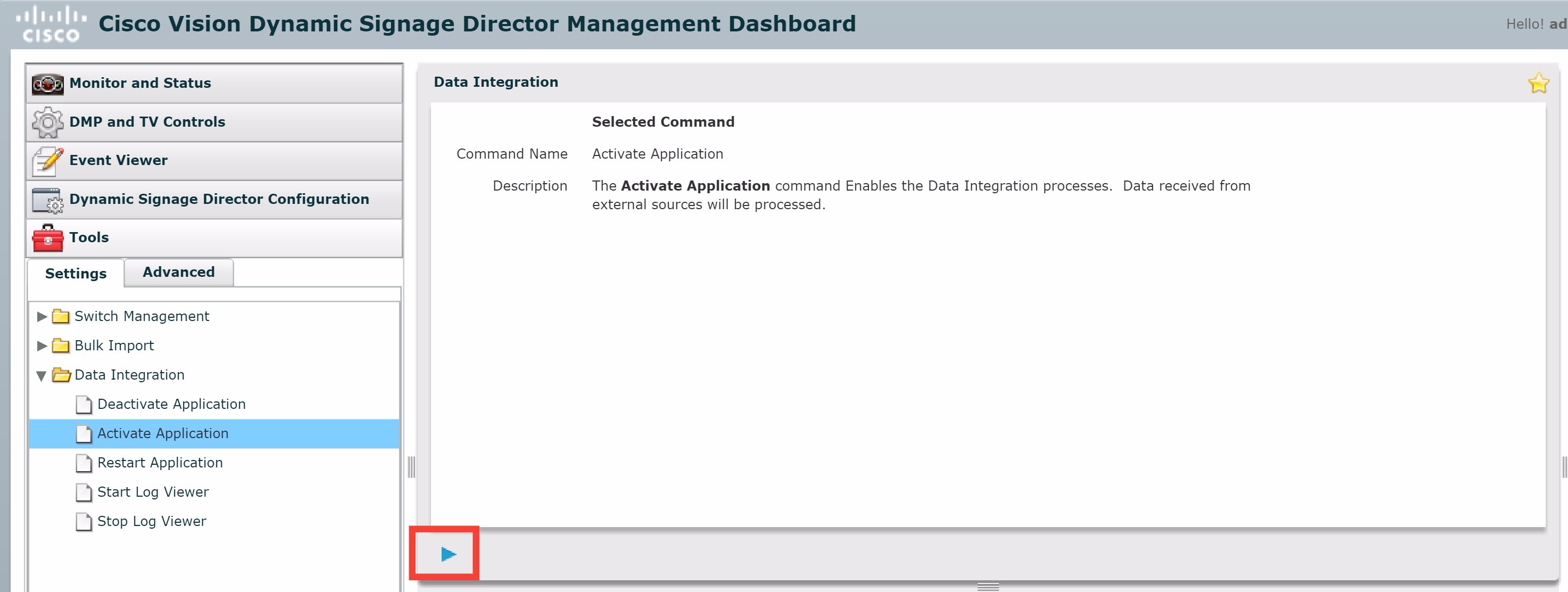Collapse the Data Integration tree node
Screen dimensions: 1568x592
tap(41, 375)
